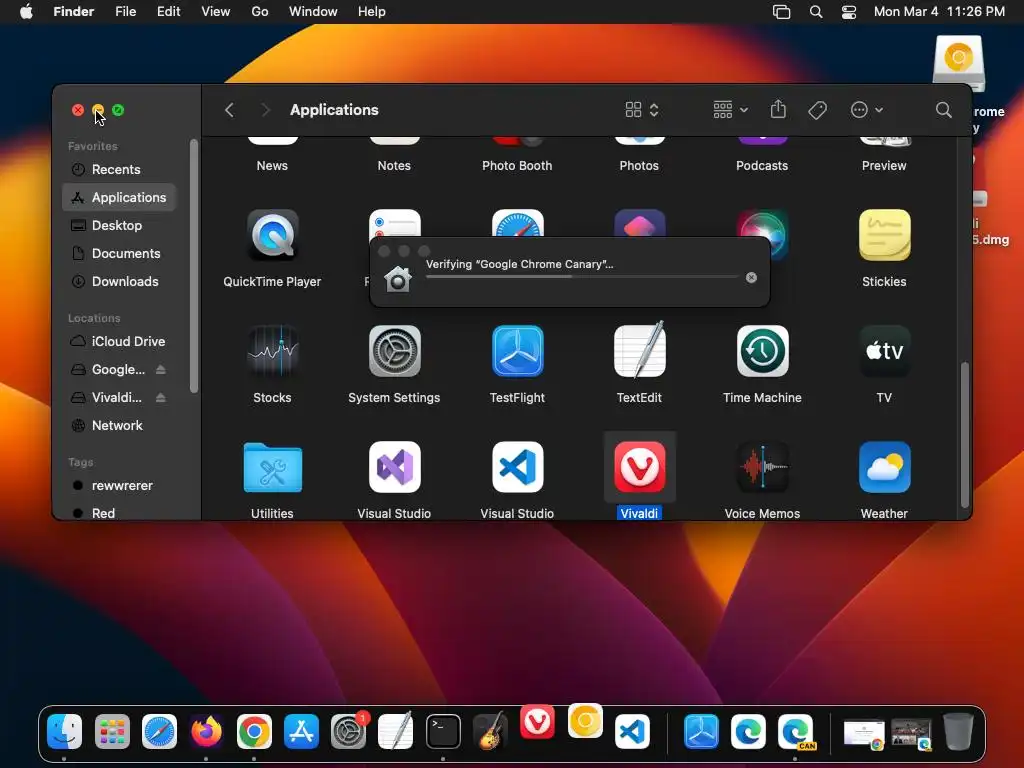
Task: Open the icon view switcher dropdown
Action: 642,110
